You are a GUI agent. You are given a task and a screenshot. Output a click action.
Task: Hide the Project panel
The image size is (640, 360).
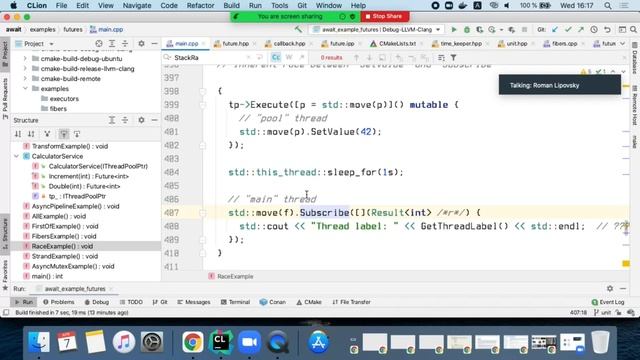[154, 43]
